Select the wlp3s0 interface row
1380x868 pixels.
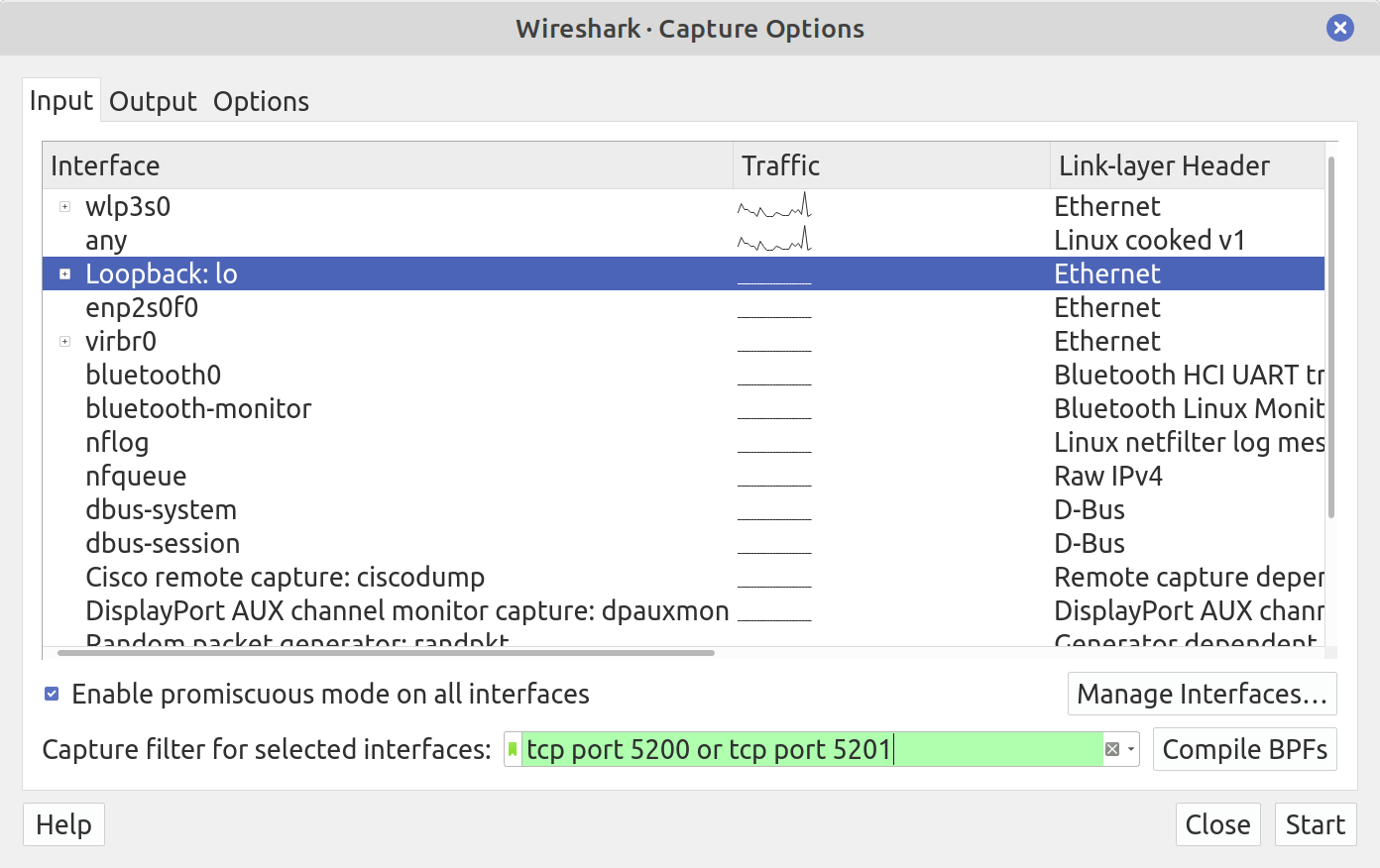point(683,207)
